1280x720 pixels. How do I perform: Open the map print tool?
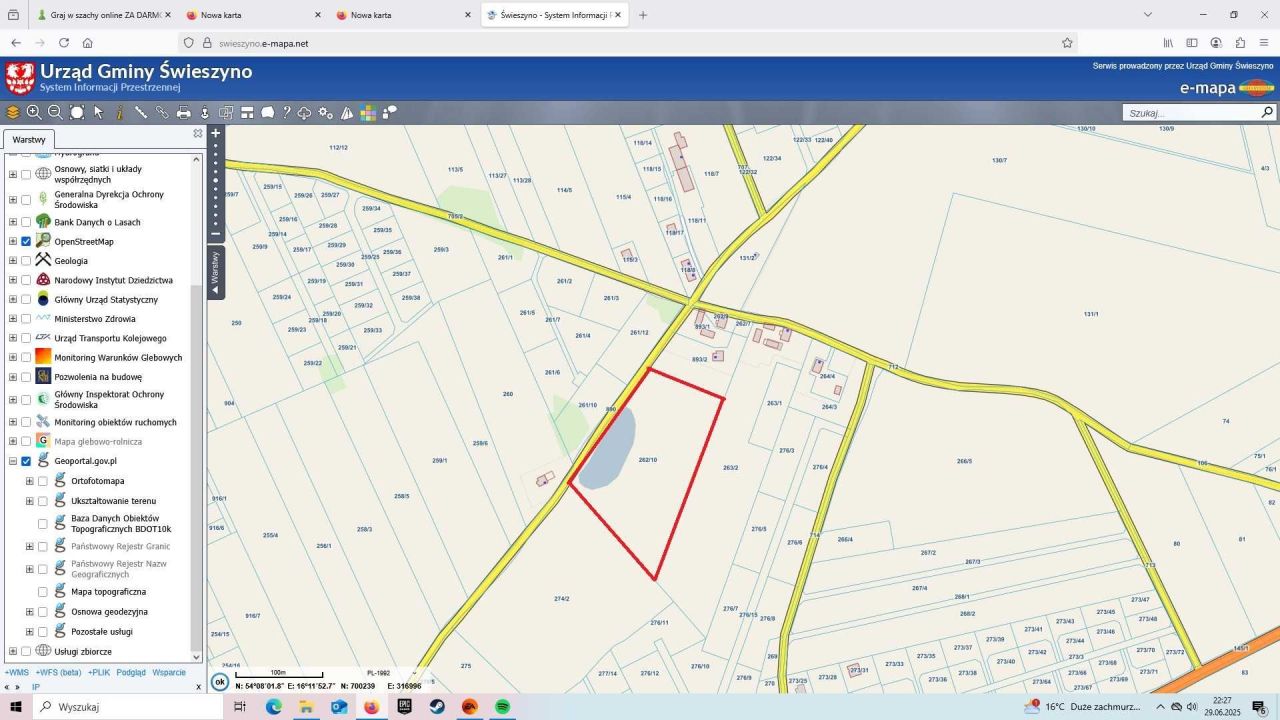[x=184, y=113]
